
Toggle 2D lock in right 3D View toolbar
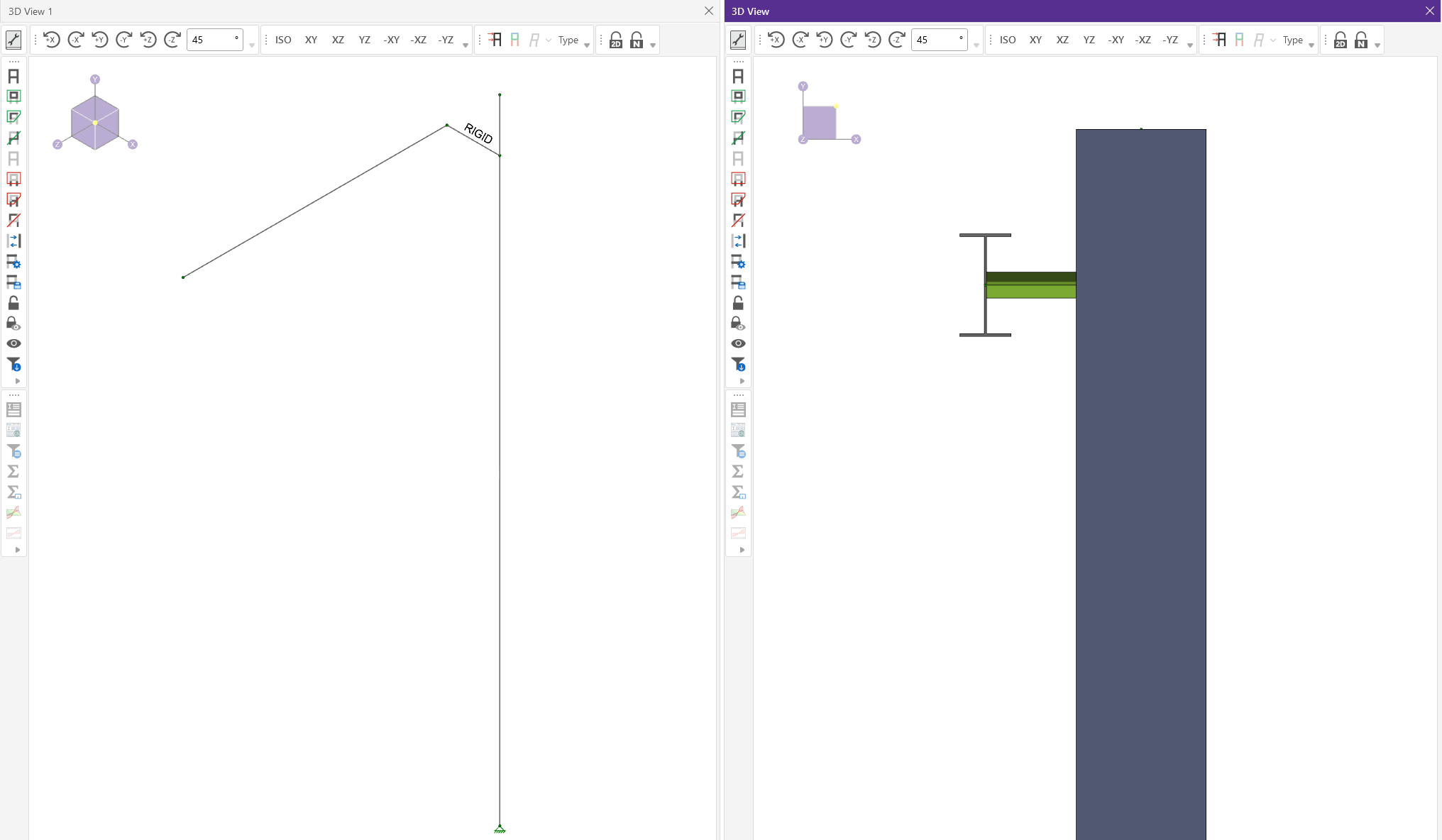(1341, 40)
